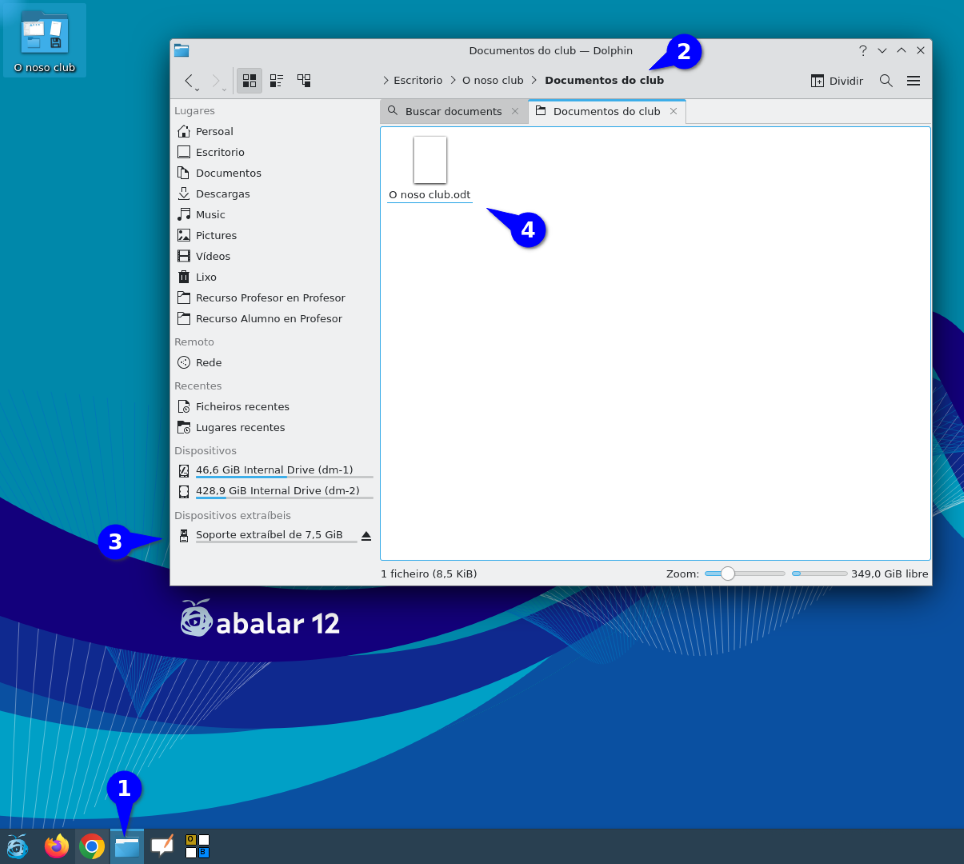Select the O noso club.odt file thumbnail

tap(430, 160)
